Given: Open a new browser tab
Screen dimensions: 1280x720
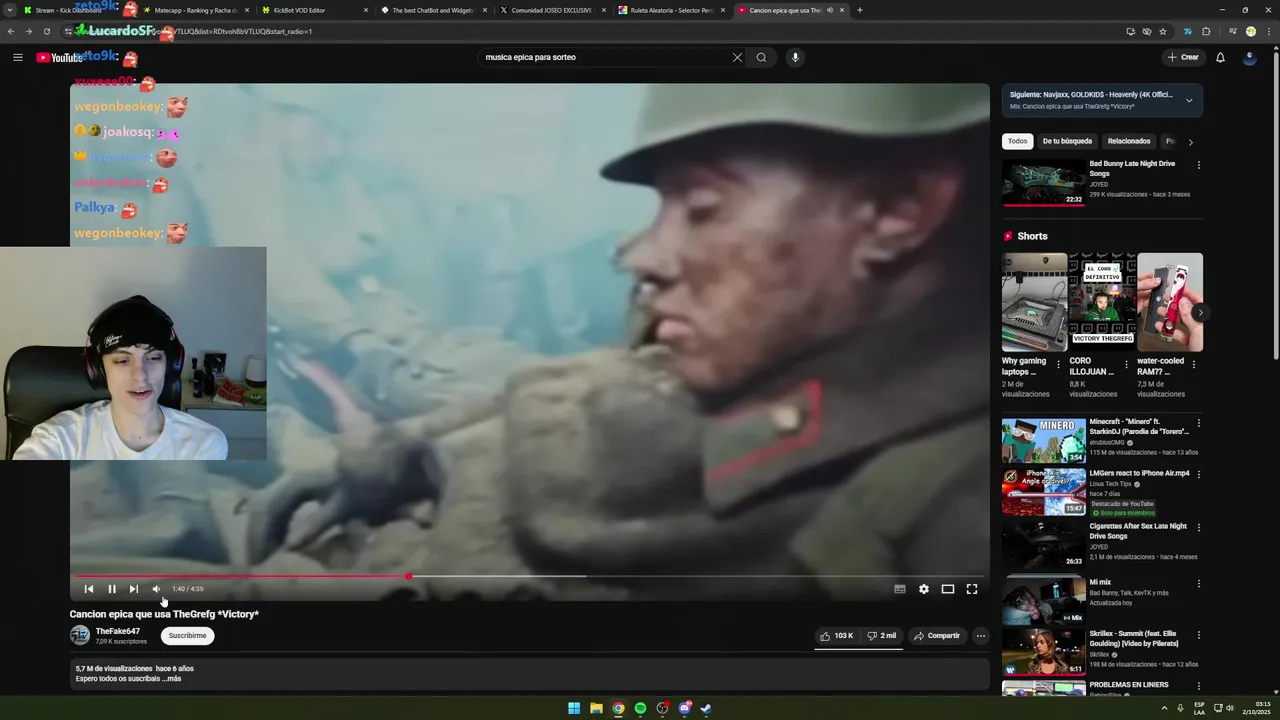Looking at the screenshot, I should tap(860, 10).
